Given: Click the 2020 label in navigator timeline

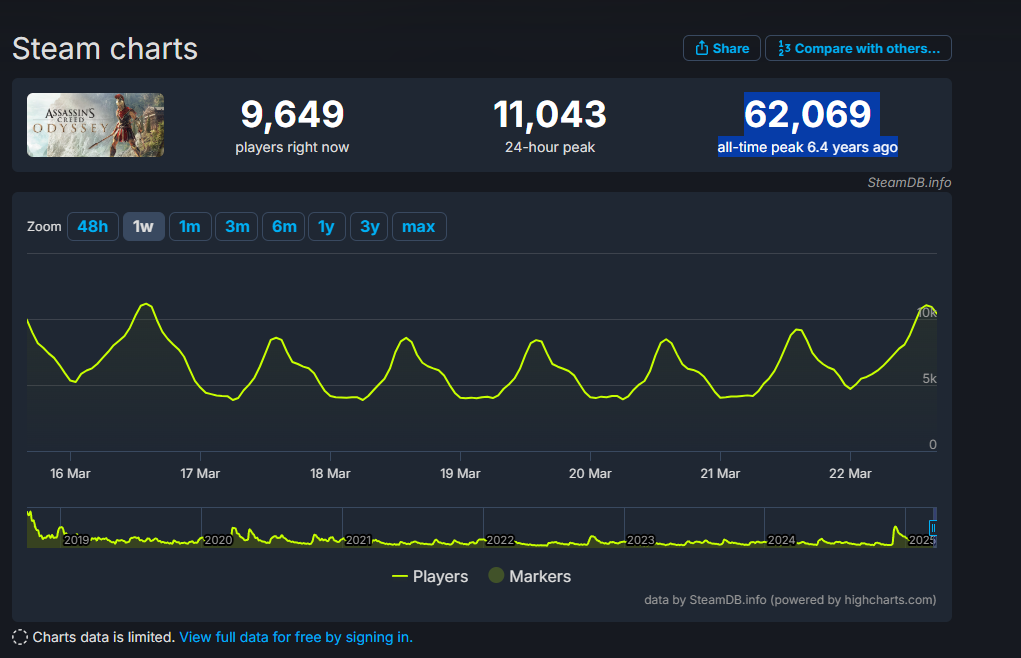Looking at the screenshot, I should pos(218,540).
